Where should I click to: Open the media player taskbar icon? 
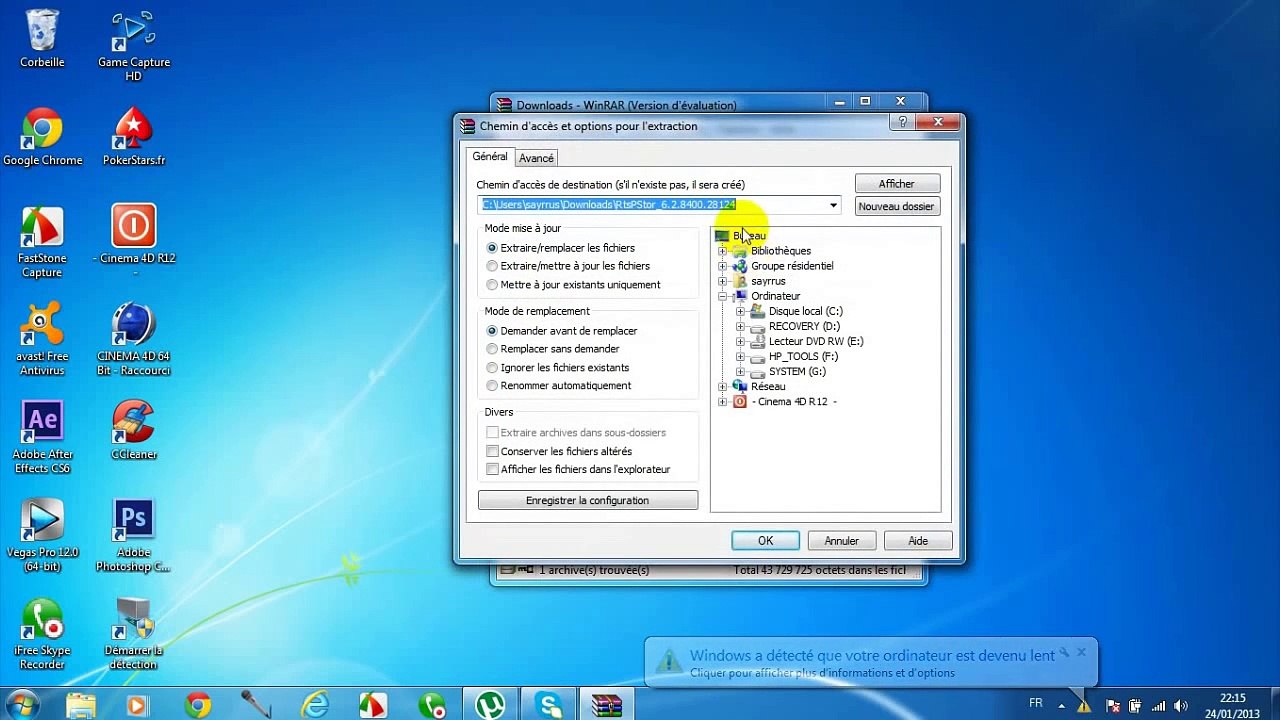137,705
